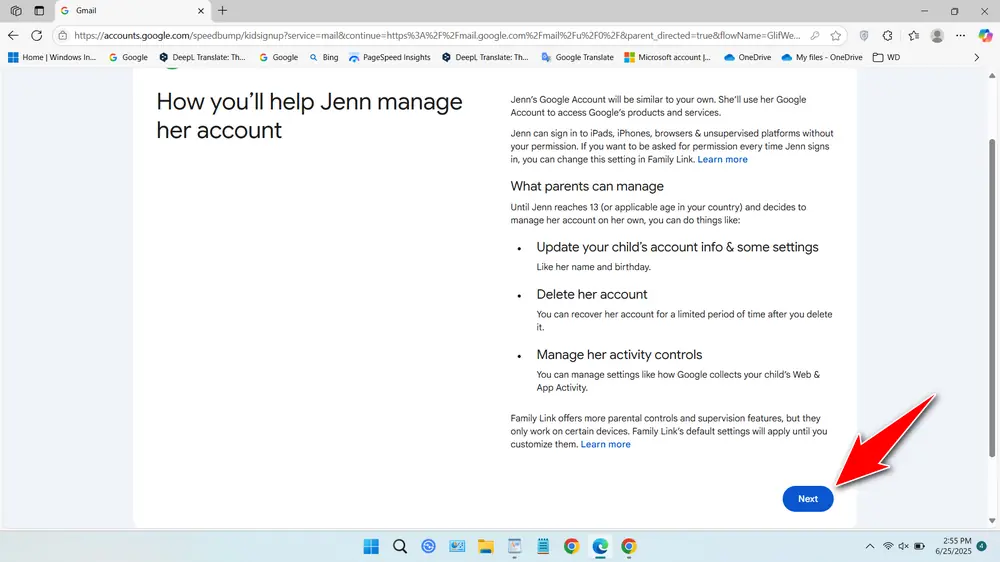Open tracking prevention shield icon

tap(864, 36)
